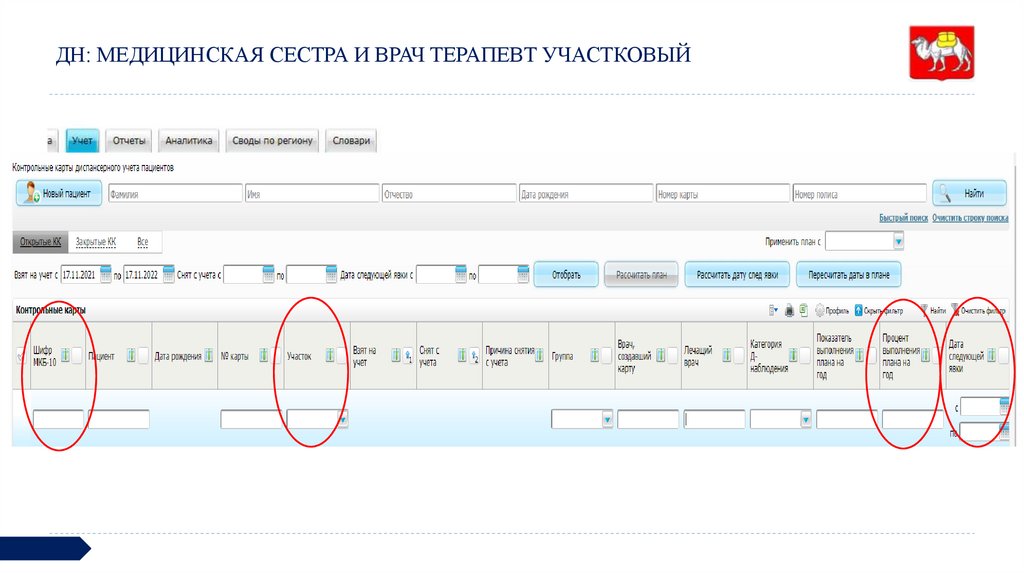Toggle checkbox in Участок column header
The image size is (1024, 574).
342,355
